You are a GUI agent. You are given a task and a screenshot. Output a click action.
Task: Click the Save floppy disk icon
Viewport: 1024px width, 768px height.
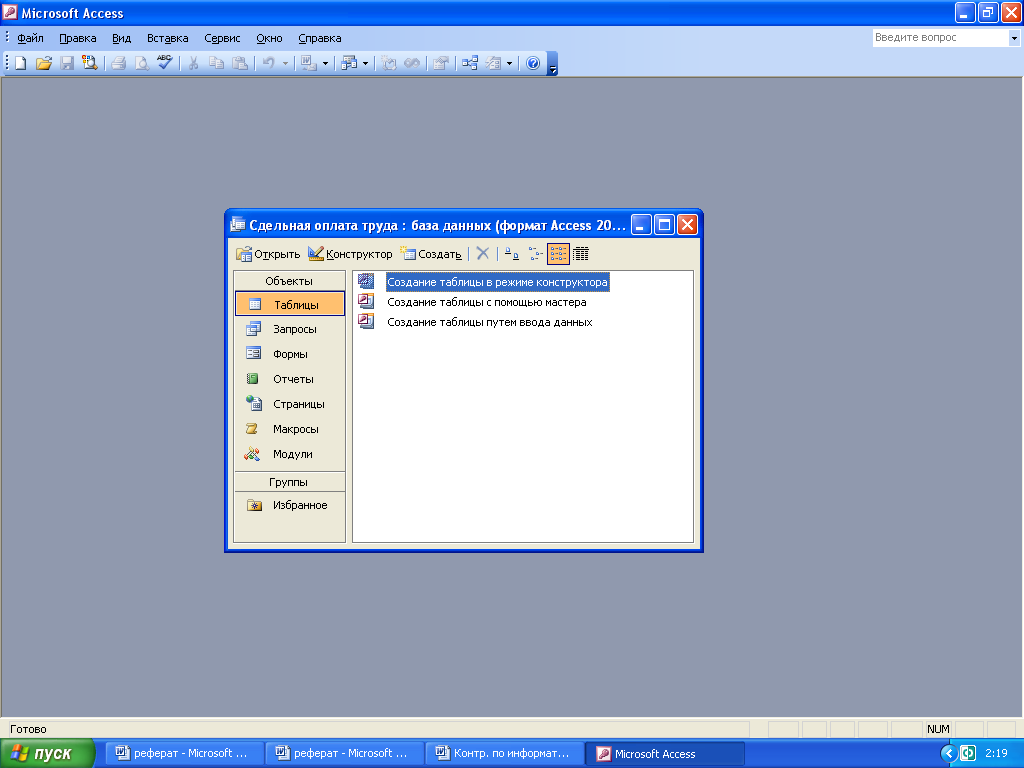[67, 63]
